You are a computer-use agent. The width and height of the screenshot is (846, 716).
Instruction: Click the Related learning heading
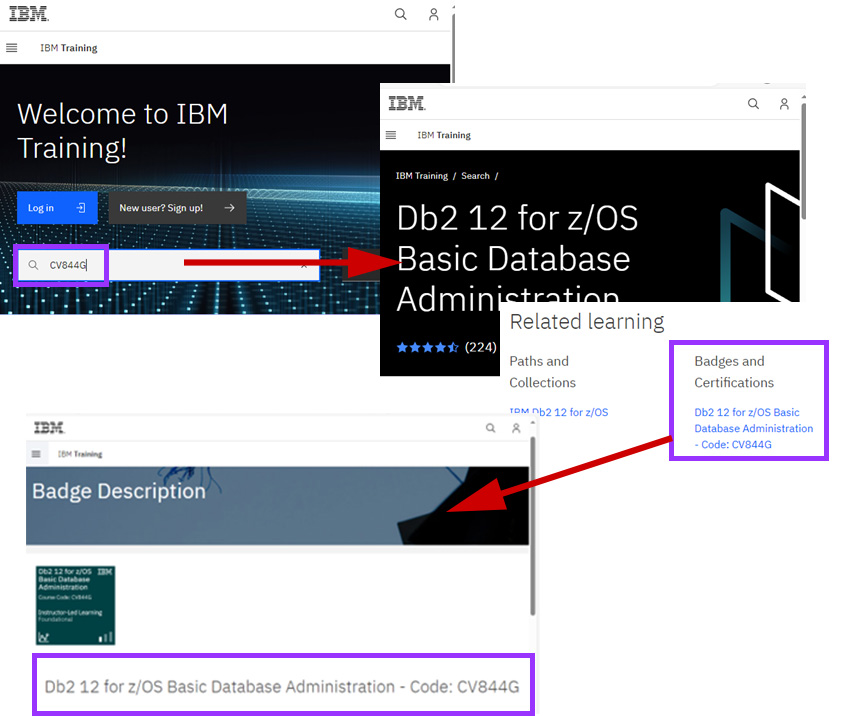[587, 322]
